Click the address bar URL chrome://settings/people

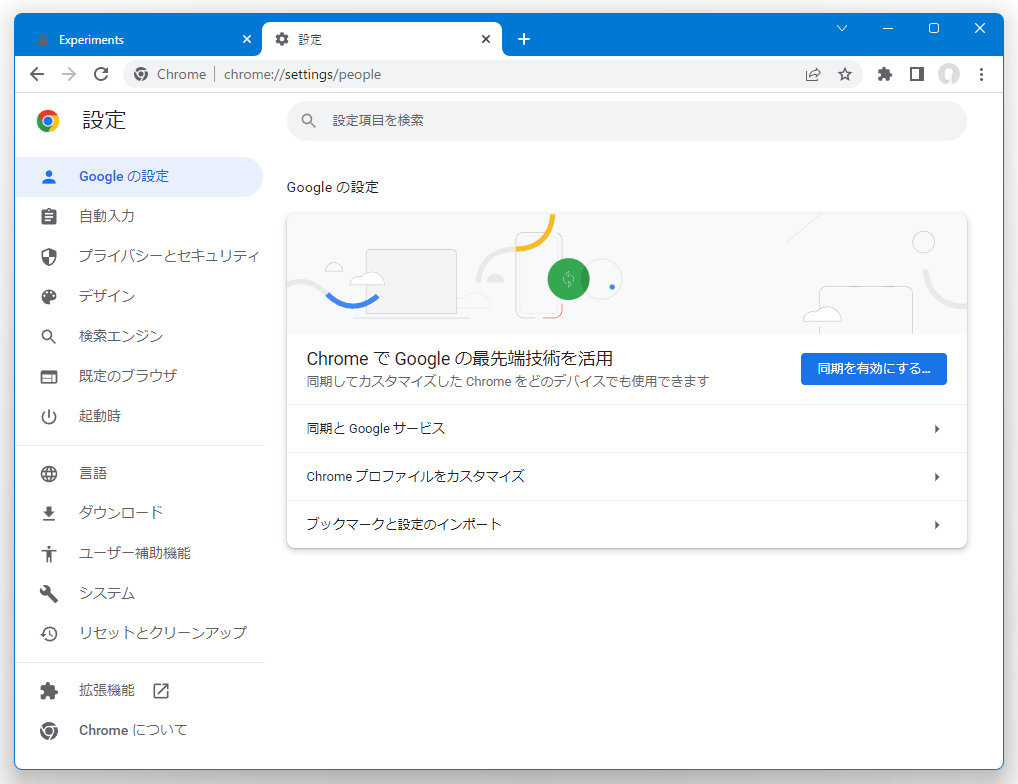pos(303,75)
